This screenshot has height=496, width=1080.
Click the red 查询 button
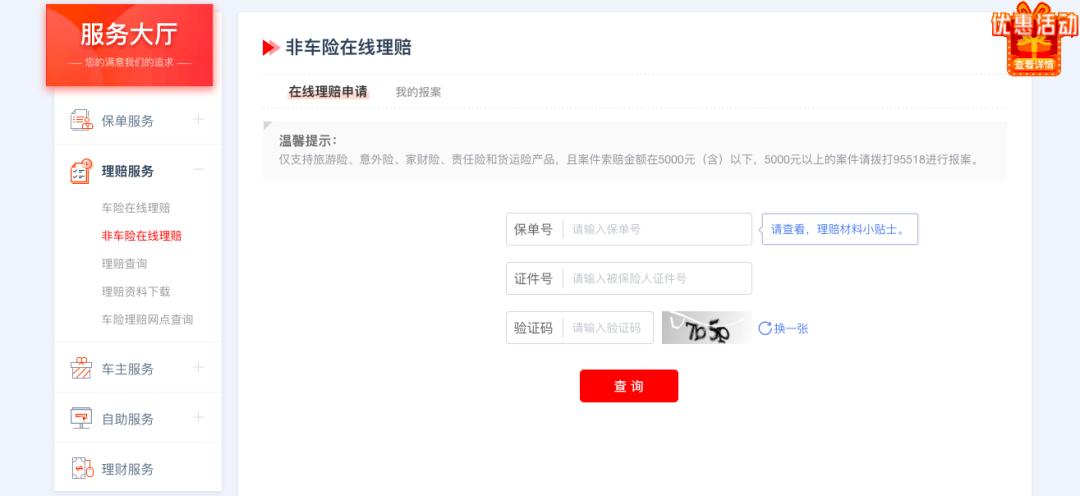point(629,386)
